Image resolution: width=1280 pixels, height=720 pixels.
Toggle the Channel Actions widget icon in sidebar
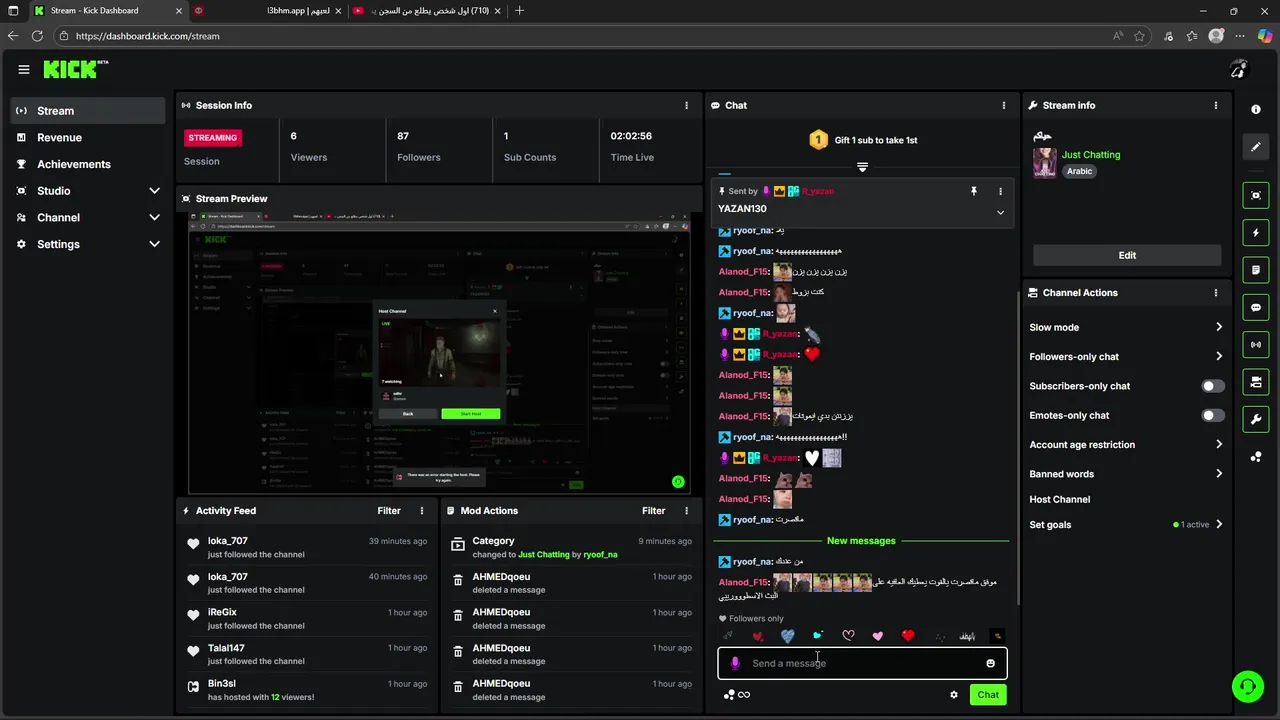pyautogui.click(x=1256, y=382)
